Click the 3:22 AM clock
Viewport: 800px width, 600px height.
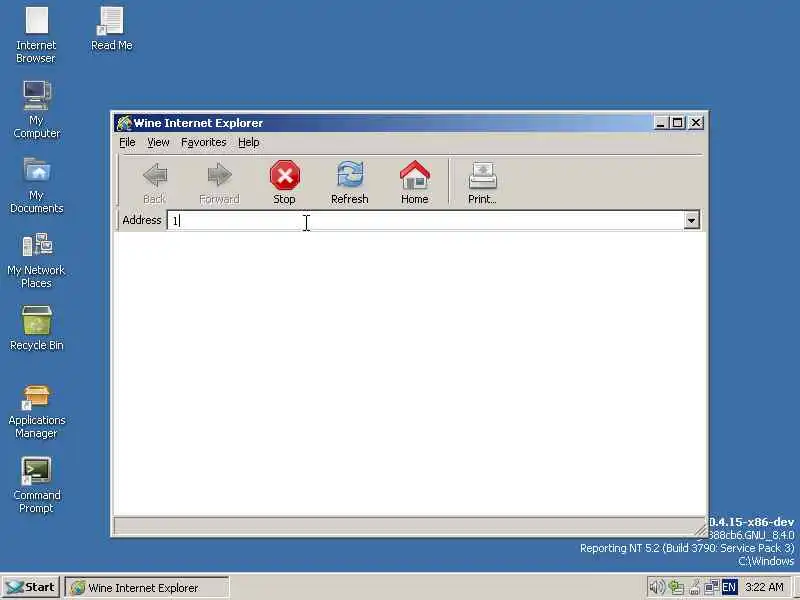764,587
